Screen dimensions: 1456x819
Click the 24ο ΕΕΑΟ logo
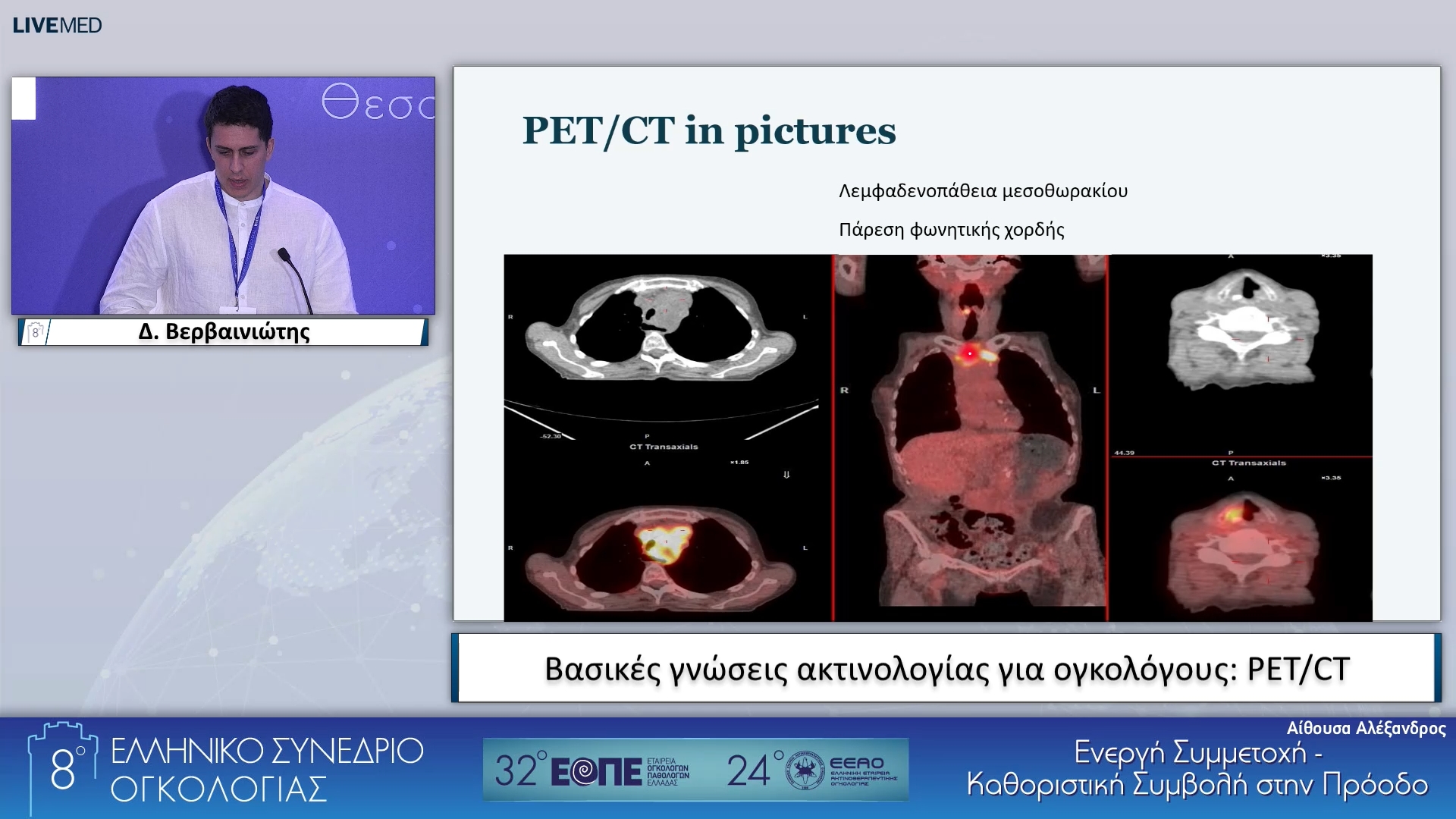[812, 770]
